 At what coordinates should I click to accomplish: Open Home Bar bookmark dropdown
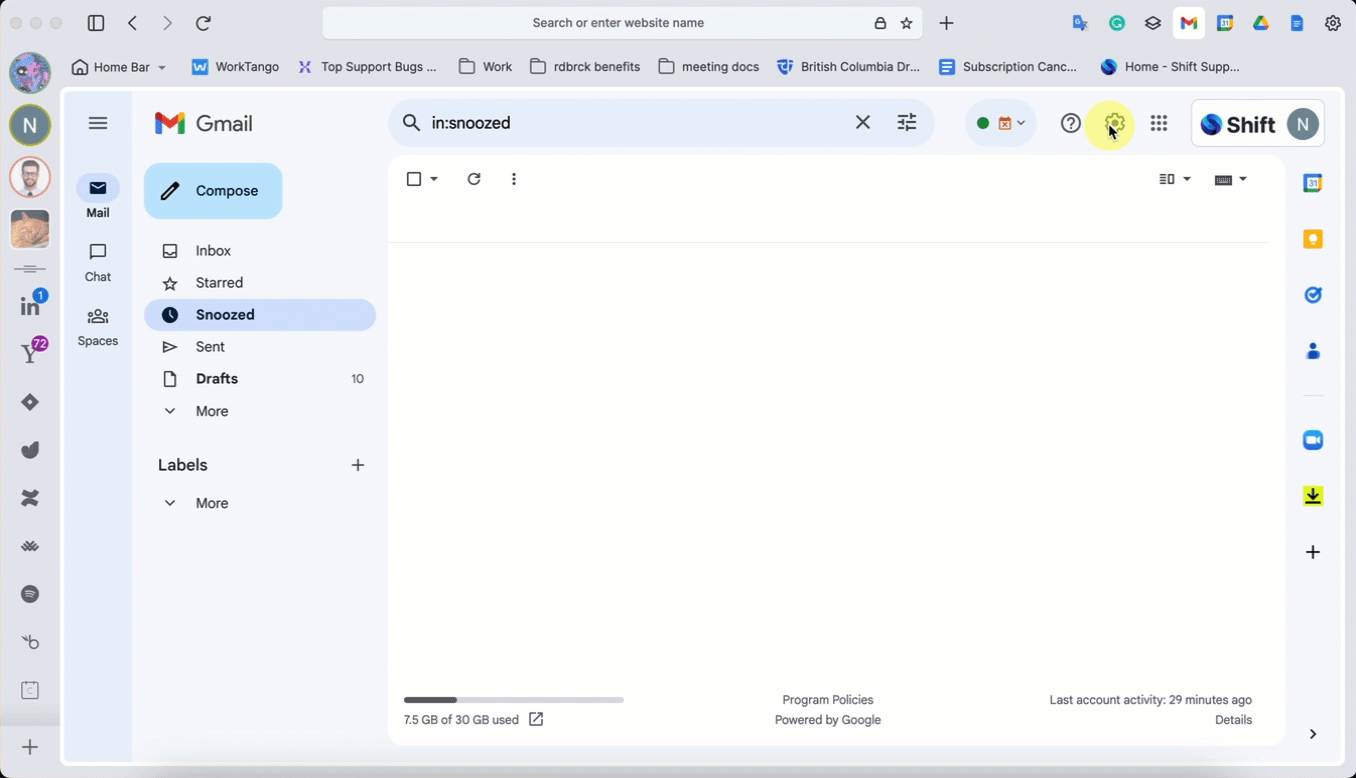[118, 67]
